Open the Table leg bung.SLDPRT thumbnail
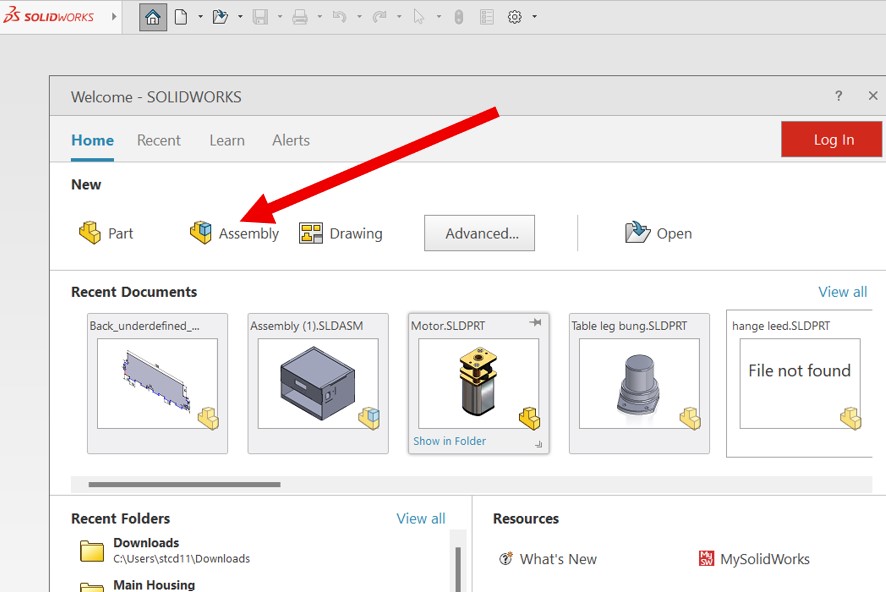This screenshot has width=886, height=592. (x=639, y=384)
